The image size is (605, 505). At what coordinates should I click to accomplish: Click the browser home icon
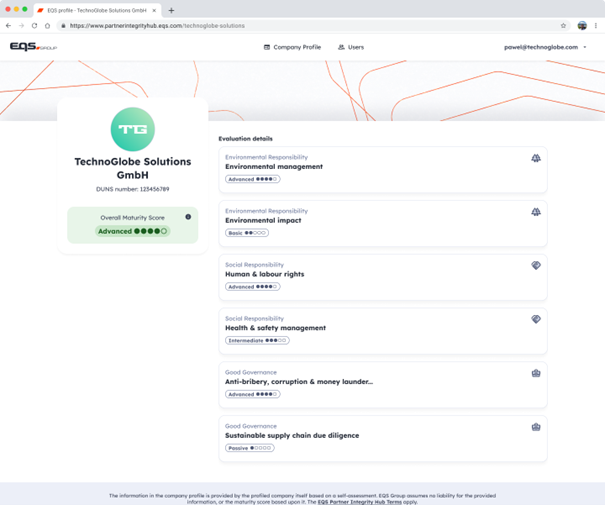[47, 25]
